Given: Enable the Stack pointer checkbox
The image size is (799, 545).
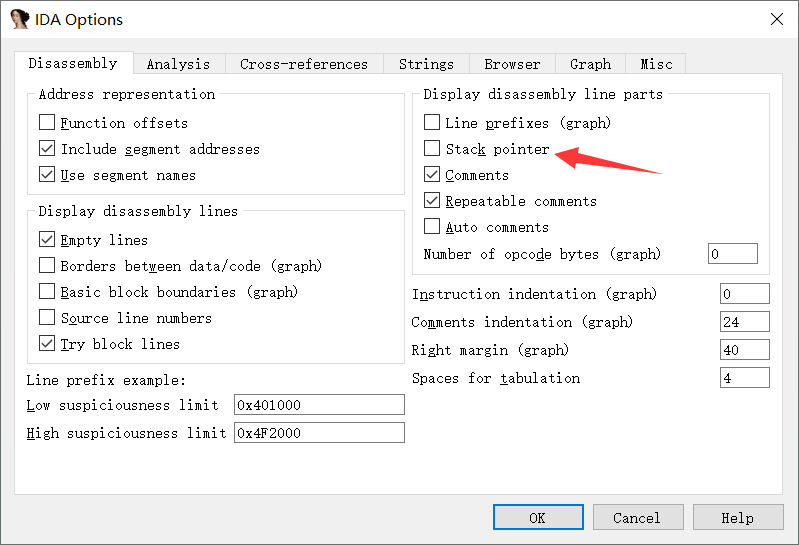Looking at the screenshot, I should click(432, 149).
